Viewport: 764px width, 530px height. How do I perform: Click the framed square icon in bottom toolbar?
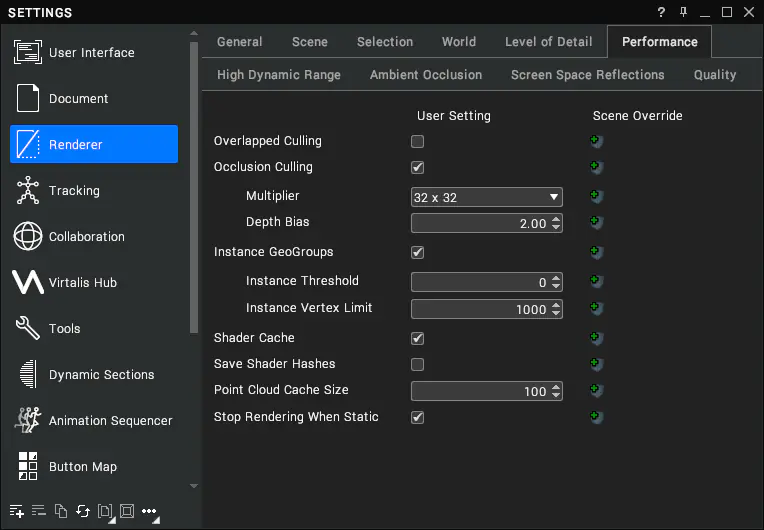(x=127, y=511)
